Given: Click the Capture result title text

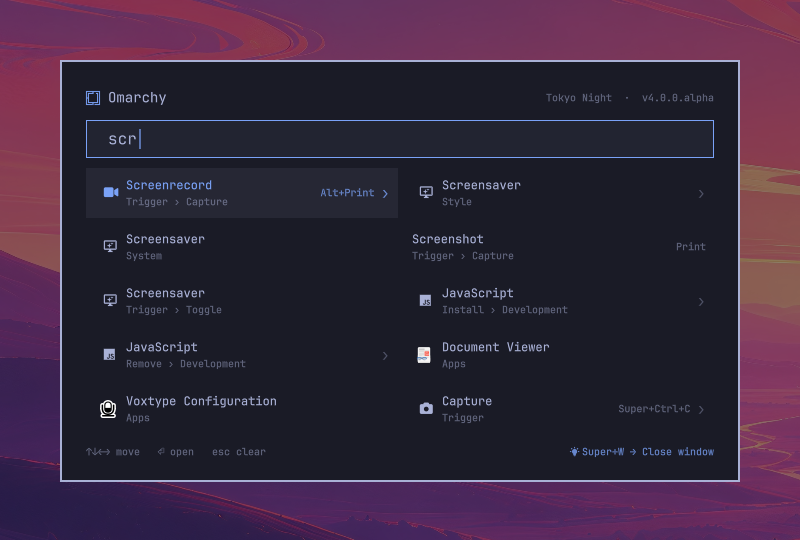Looking at the screenshot, I should coord(467,401).
